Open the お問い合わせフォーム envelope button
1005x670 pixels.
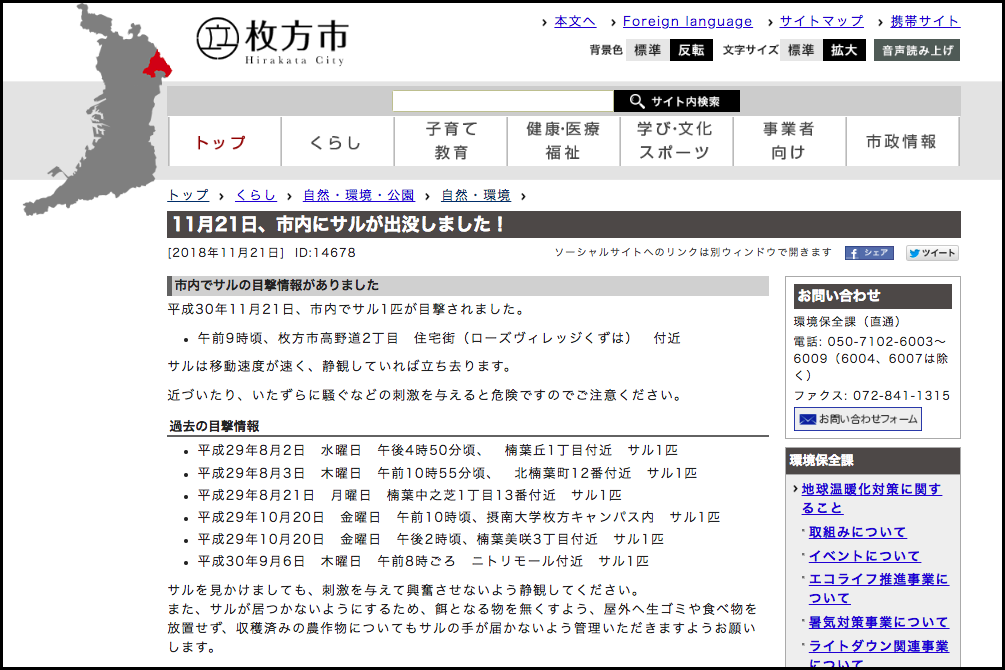point(857,420)
